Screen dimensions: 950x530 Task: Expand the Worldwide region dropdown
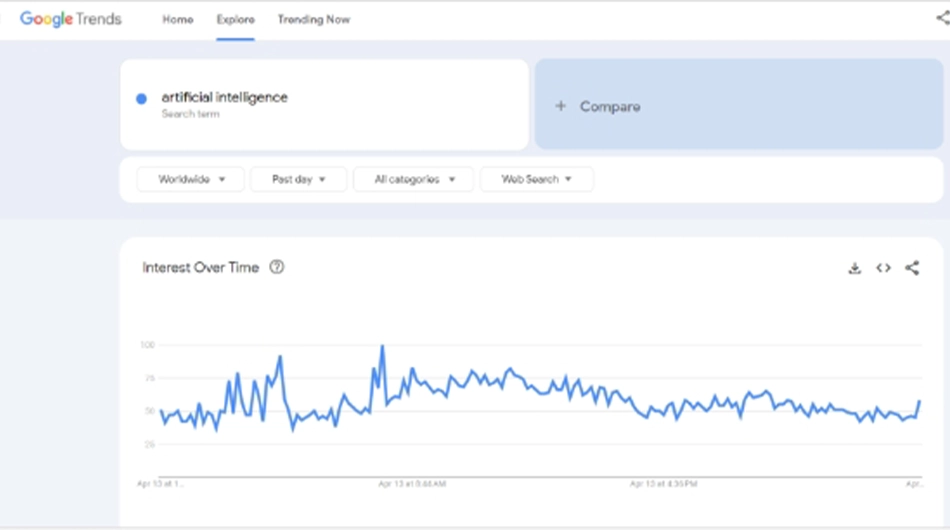(191, 179)
